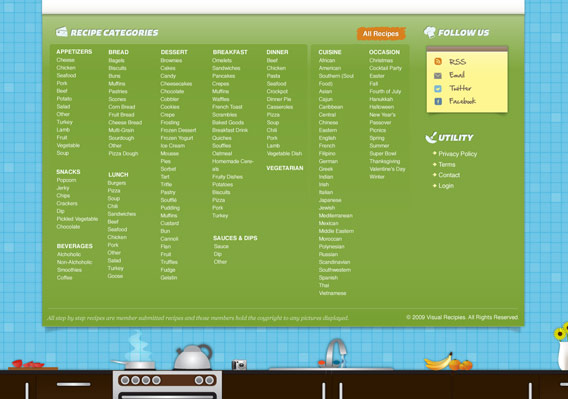Open Casseroles under Dinner
This screenshot has height=399, width=568.
click(280, 107)
